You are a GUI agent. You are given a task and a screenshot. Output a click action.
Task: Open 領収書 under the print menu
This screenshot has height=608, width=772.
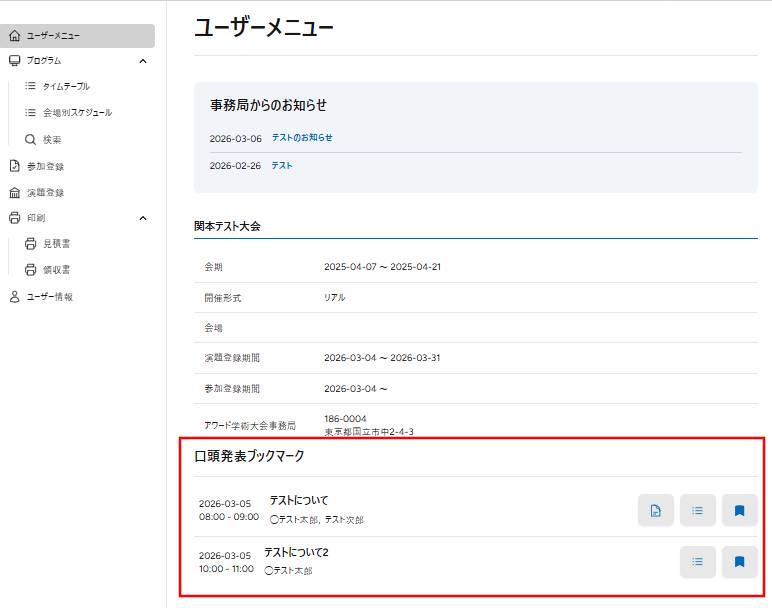(56, 270)
